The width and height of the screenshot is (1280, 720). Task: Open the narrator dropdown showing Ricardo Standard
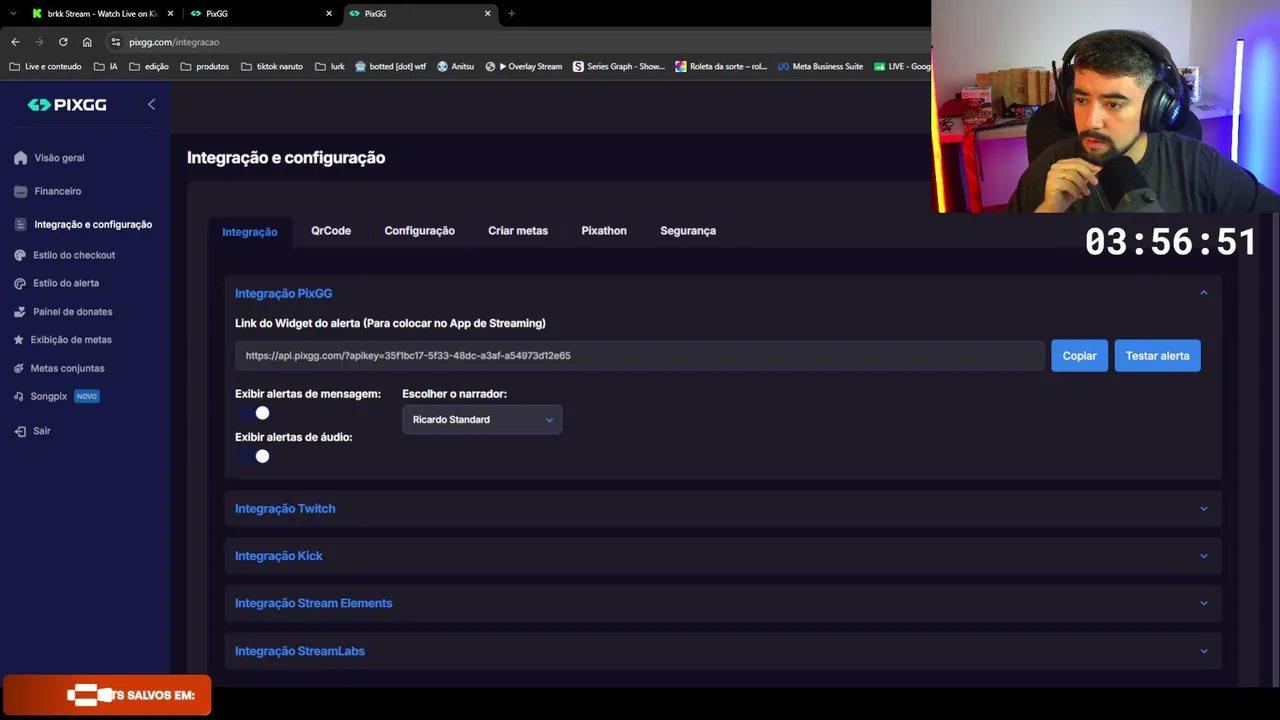click(482, 420)
